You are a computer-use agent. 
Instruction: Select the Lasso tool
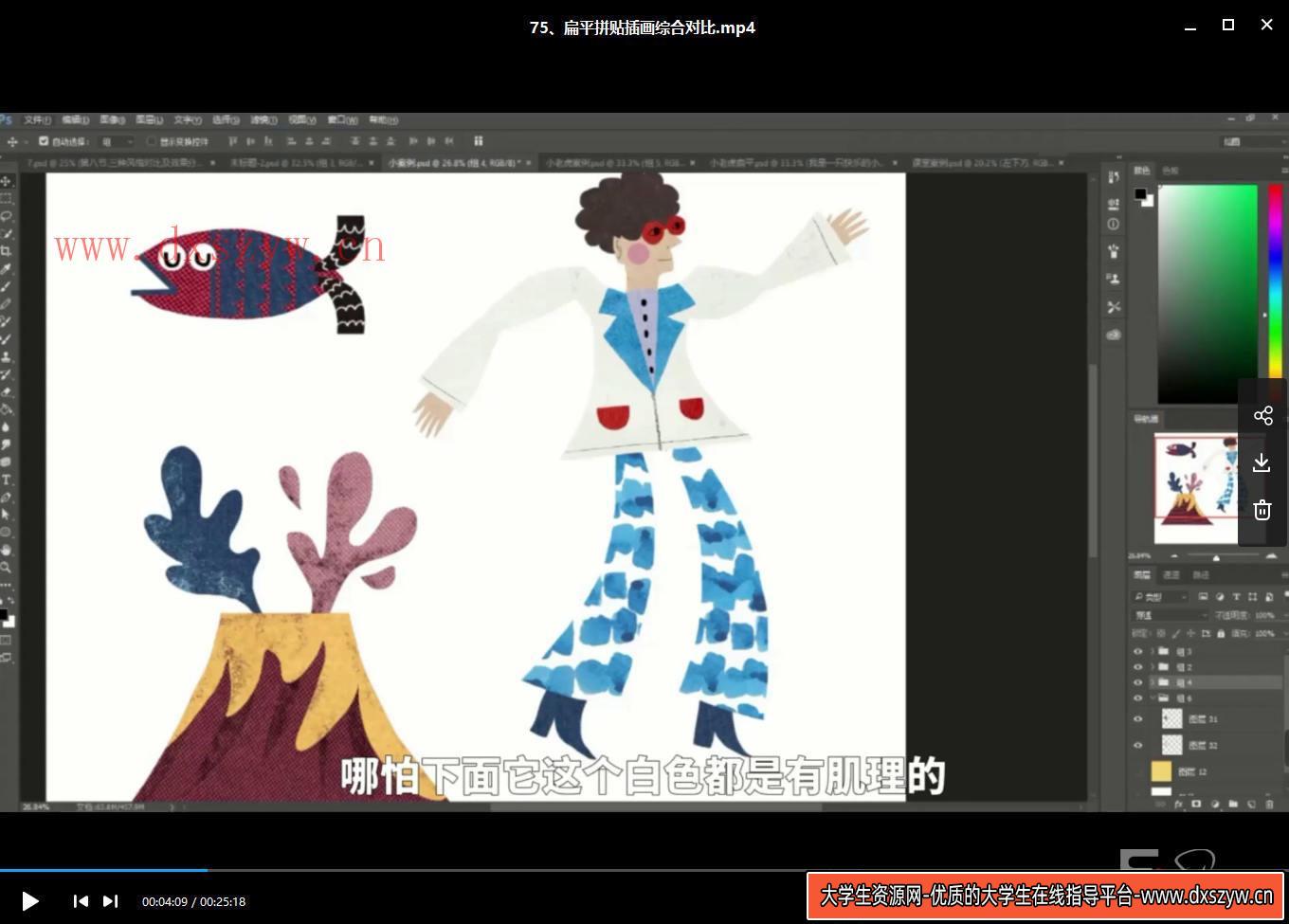pos(7,217)
